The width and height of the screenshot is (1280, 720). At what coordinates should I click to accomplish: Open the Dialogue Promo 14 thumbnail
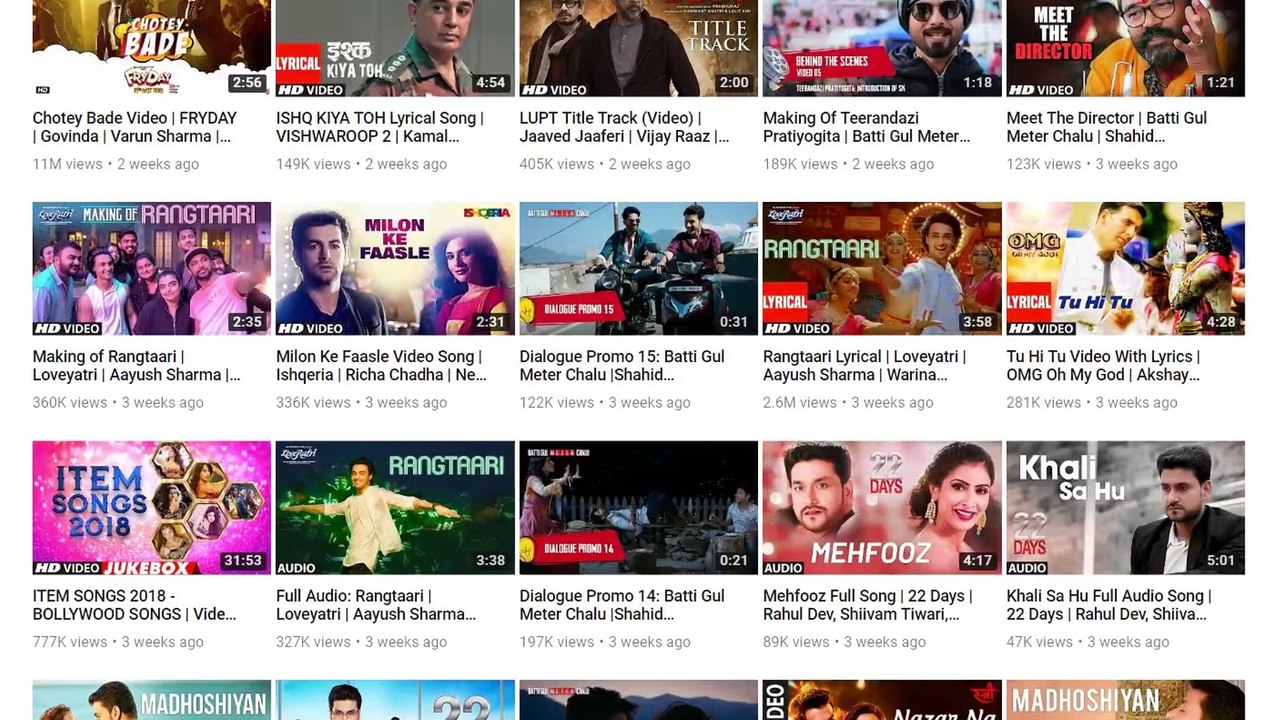(x=638, y=507)
